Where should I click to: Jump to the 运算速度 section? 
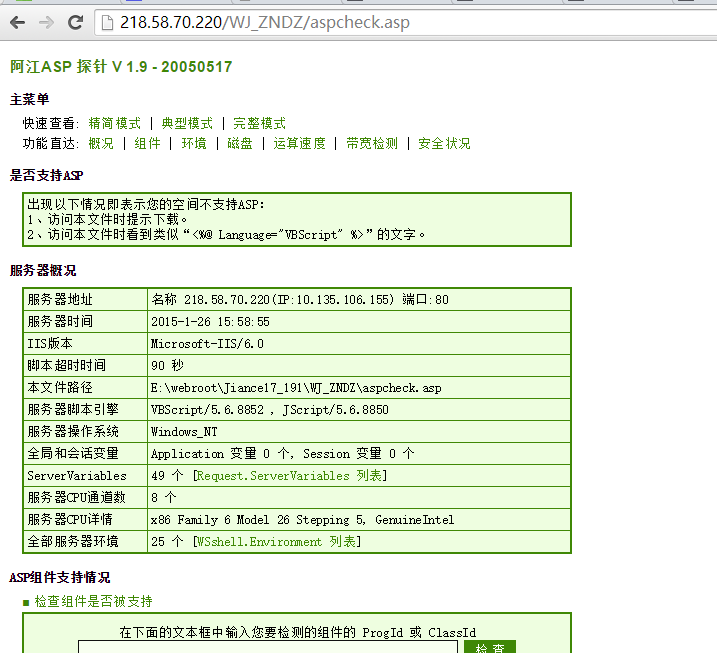(300, 144)
